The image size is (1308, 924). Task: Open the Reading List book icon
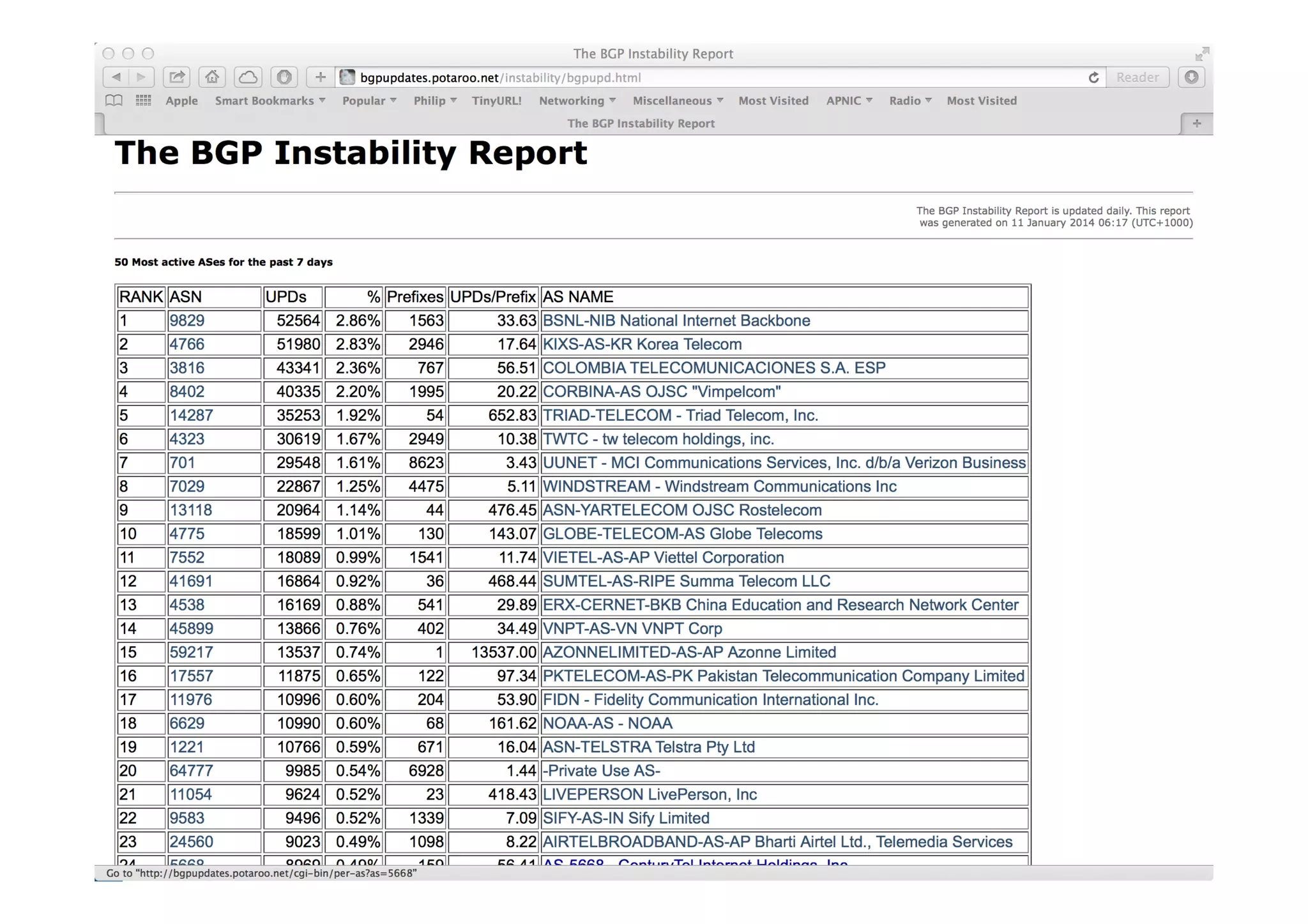pyautogui.click(x=114, y=100)
